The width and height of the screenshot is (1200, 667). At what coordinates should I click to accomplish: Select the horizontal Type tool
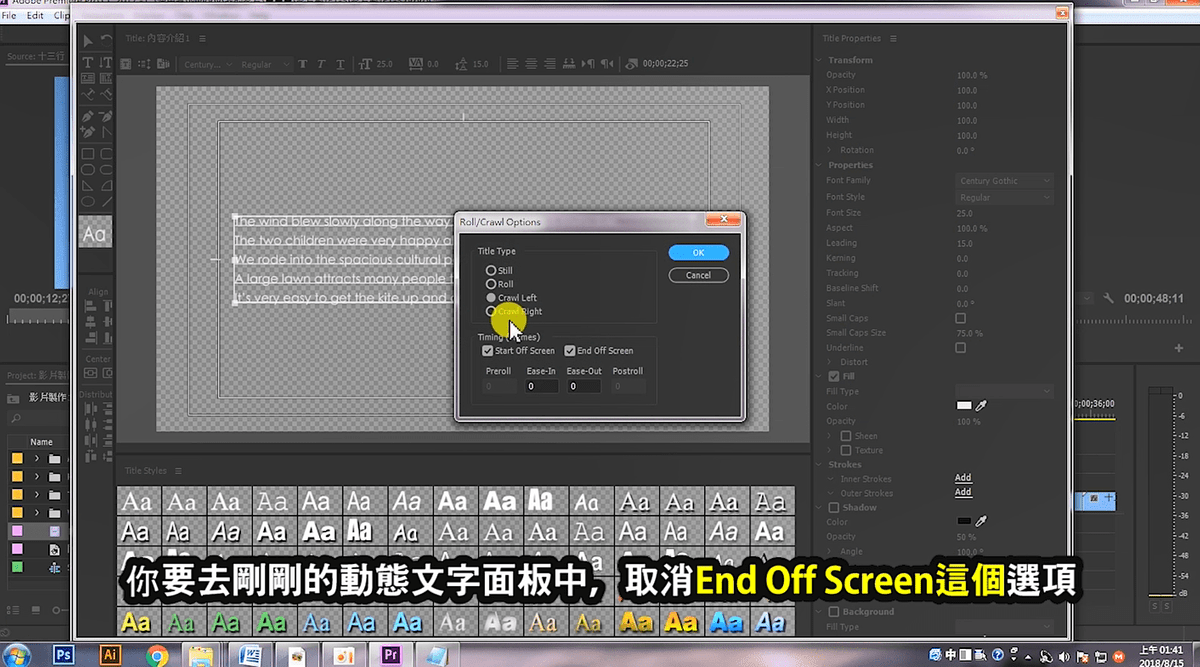coord(88,63)
